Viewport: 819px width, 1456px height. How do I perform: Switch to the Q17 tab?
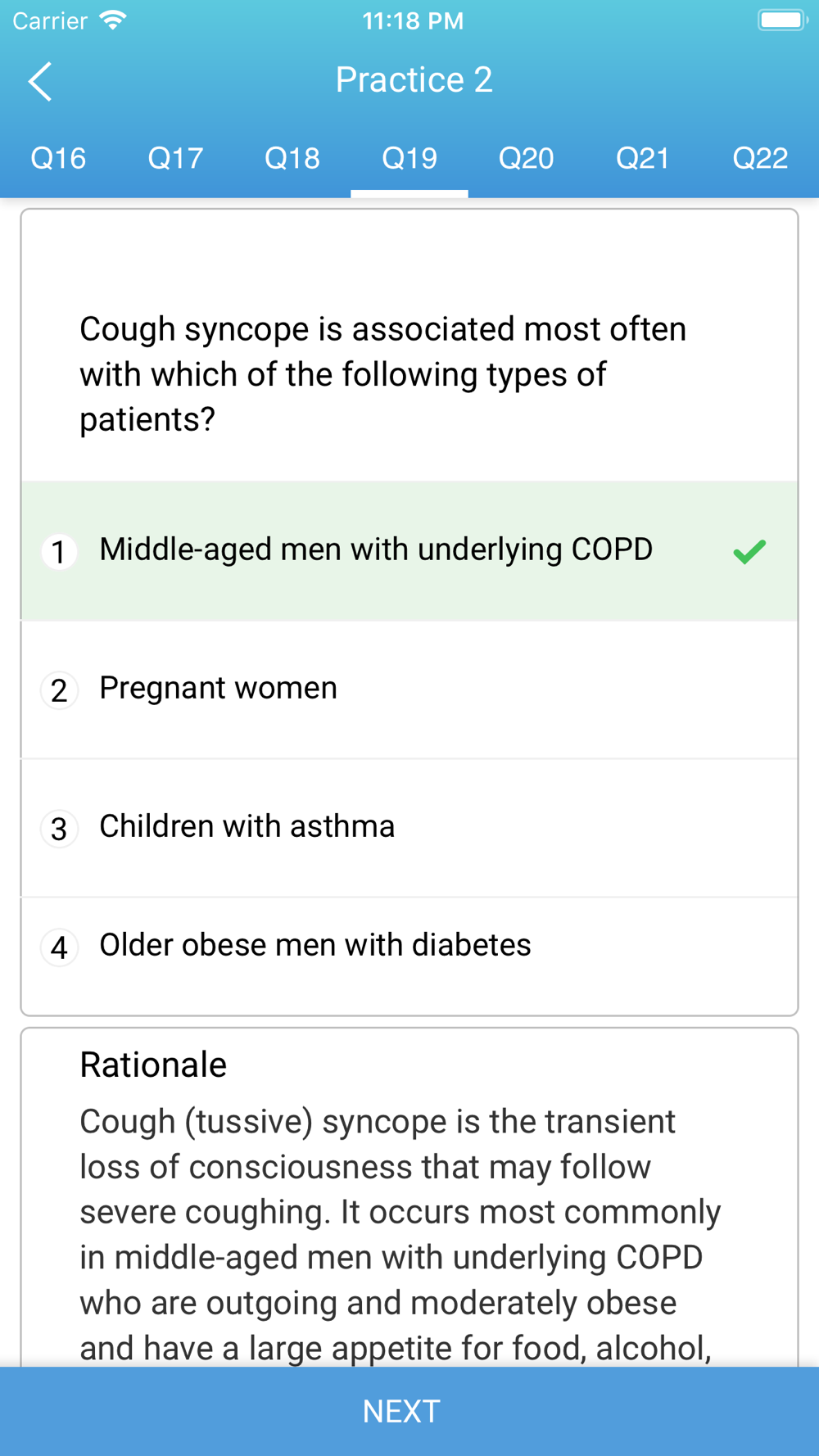(175, 158)
